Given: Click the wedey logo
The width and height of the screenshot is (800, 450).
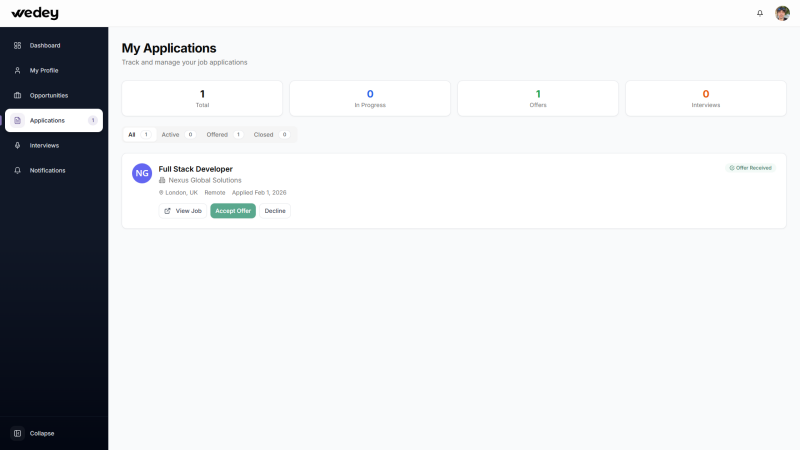Looking at the screenshot, I should click(x=35, y=13).
